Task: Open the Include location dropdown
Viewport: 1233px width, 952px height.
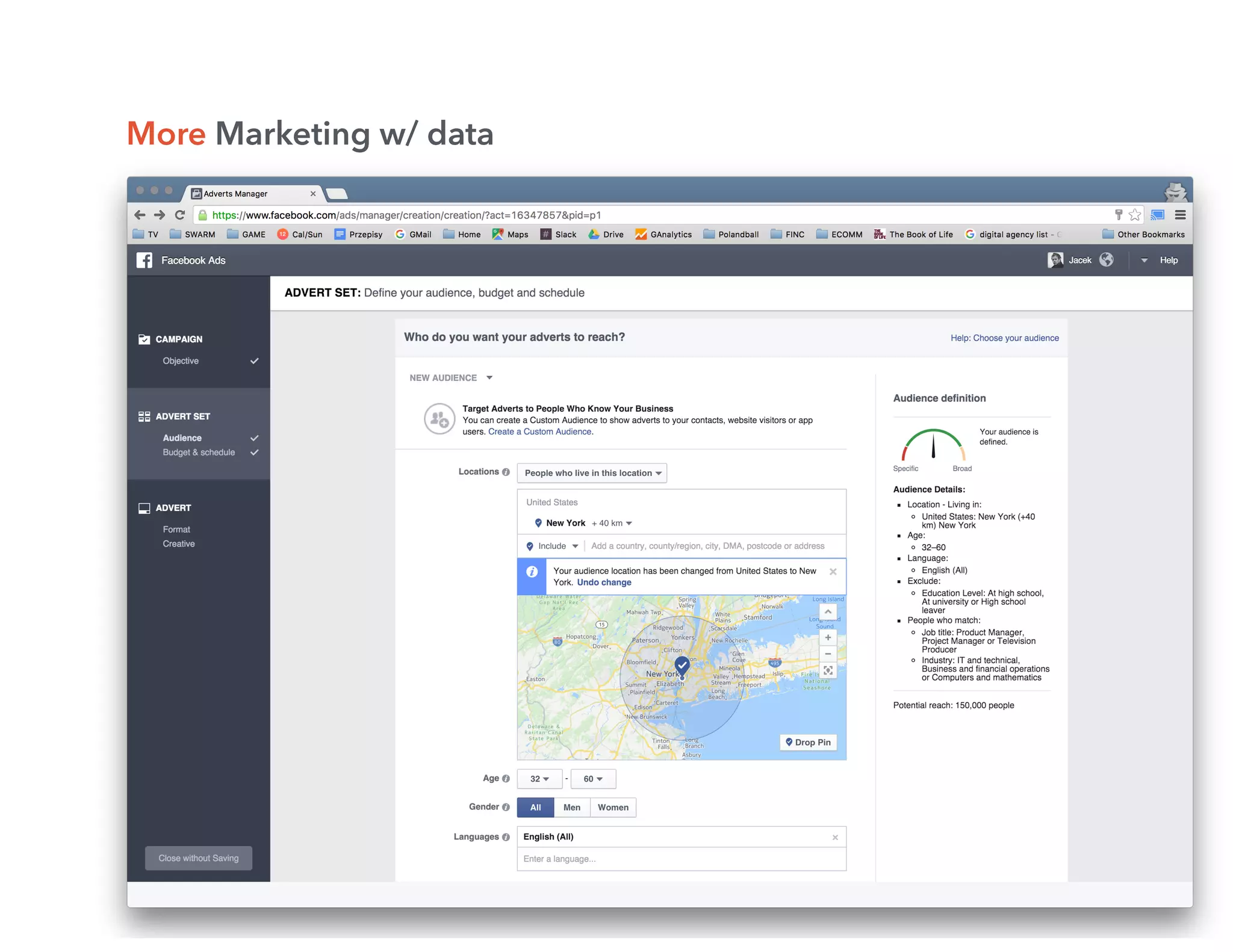Action: coord(552,546)
